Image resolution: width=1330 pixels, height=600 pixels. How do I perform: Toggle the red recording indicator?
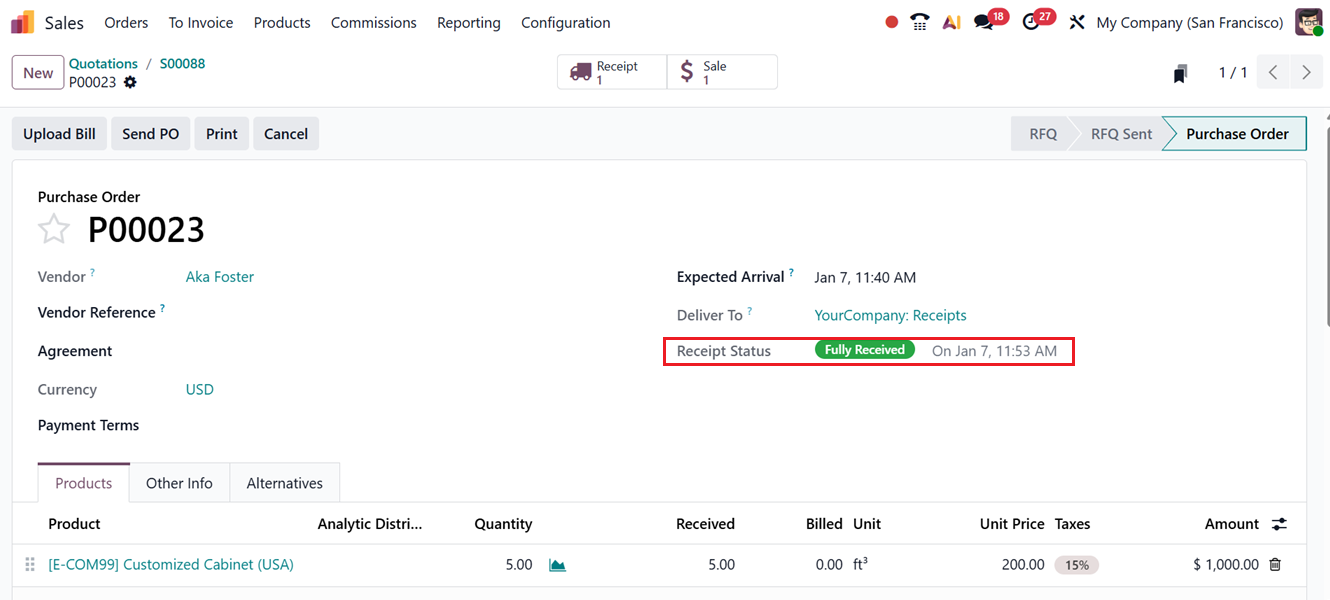892,22
